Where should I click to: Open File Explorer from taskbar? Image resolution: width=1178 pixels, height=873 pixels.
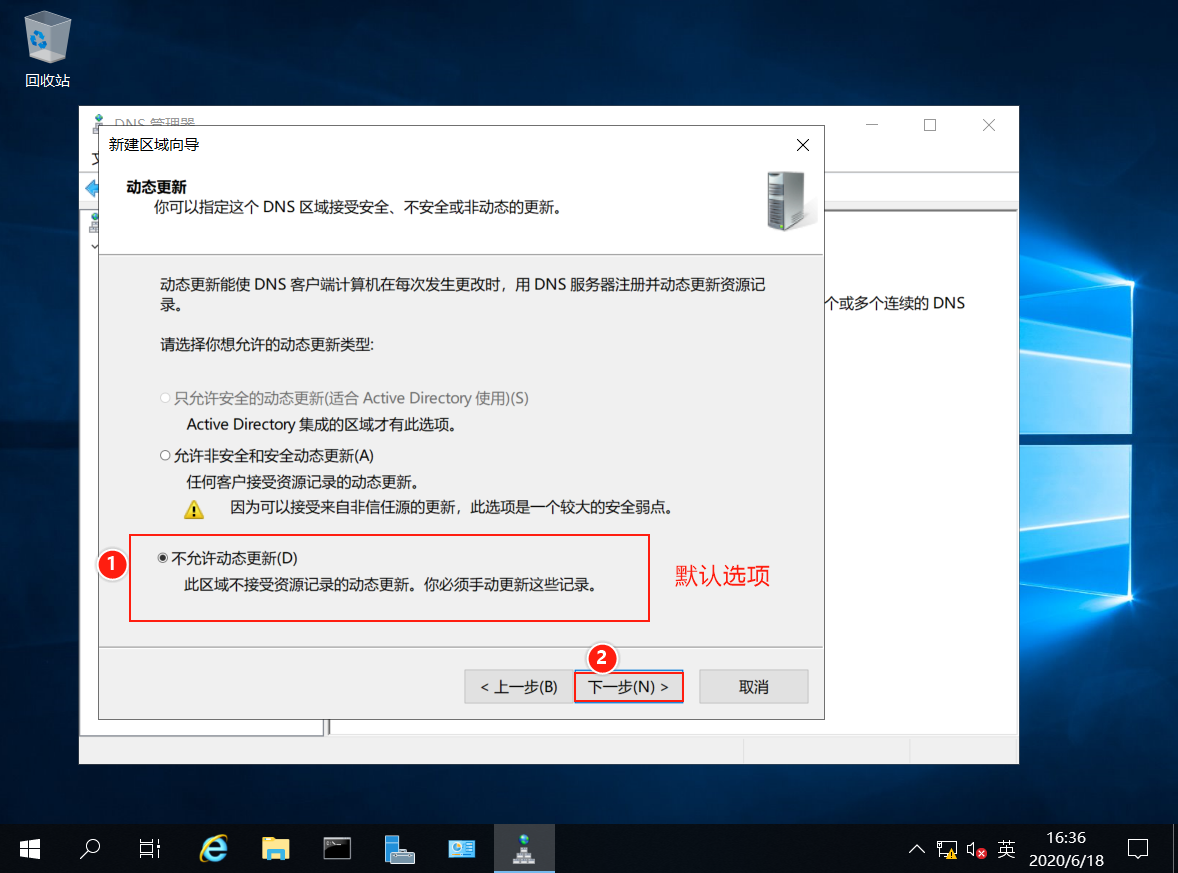pos(275,849)
